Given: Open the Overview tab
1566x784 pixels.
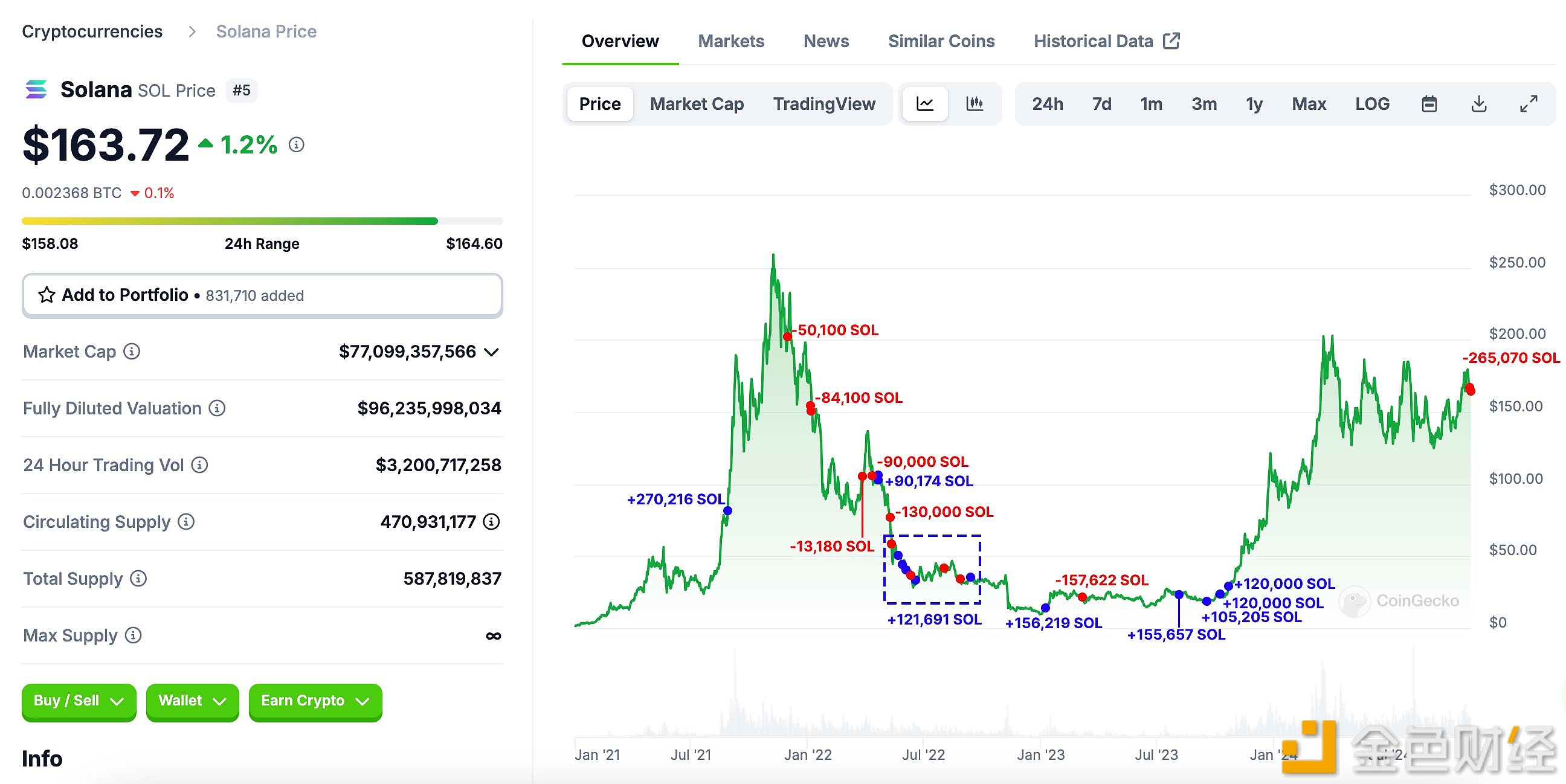Looking at the screenshot, I should coord(620,40).
